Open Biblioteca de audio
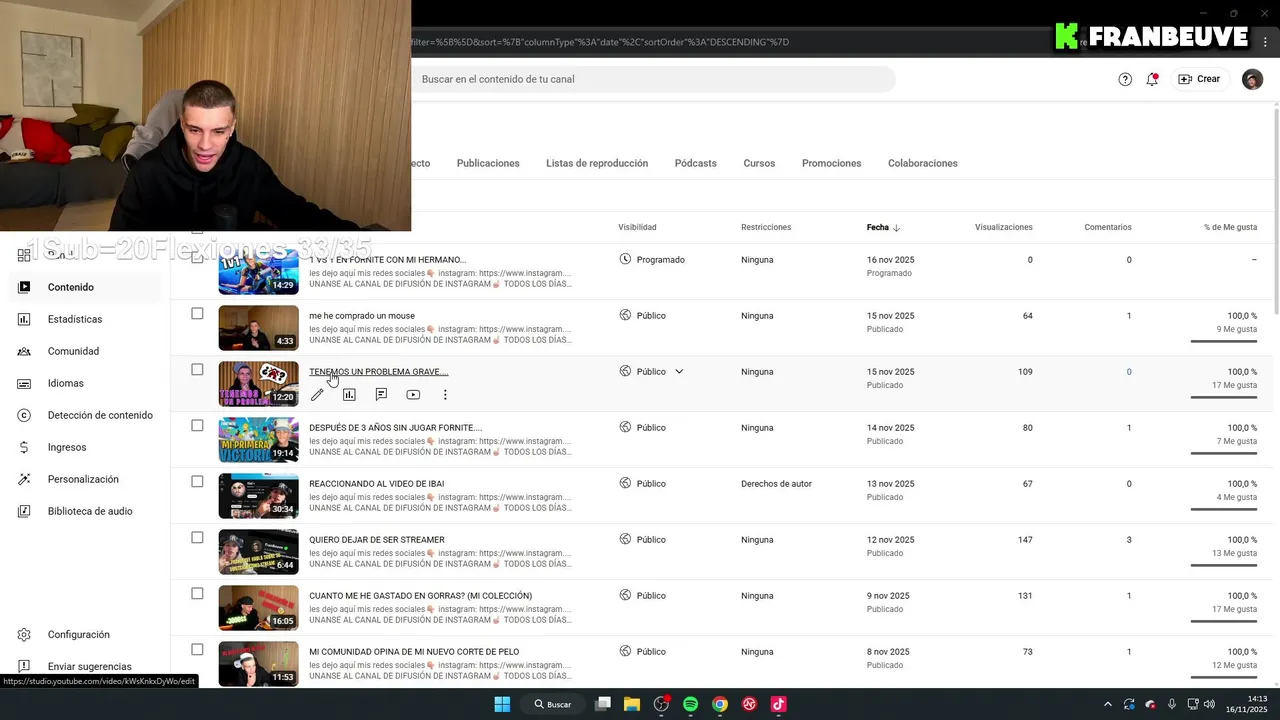Screen dimensions: 1280x720 pos(90,511)
